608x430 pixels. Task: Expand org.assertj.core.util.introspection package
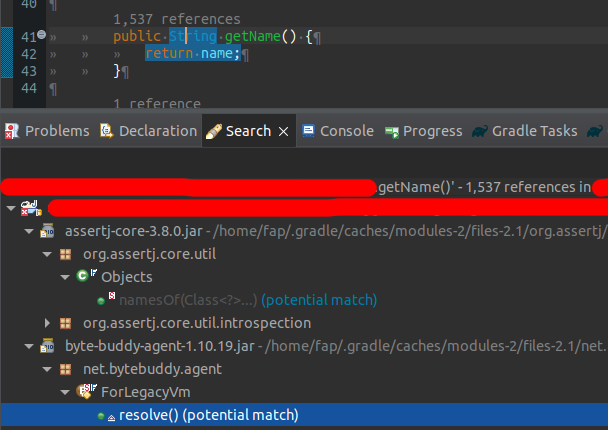[47, 323]
